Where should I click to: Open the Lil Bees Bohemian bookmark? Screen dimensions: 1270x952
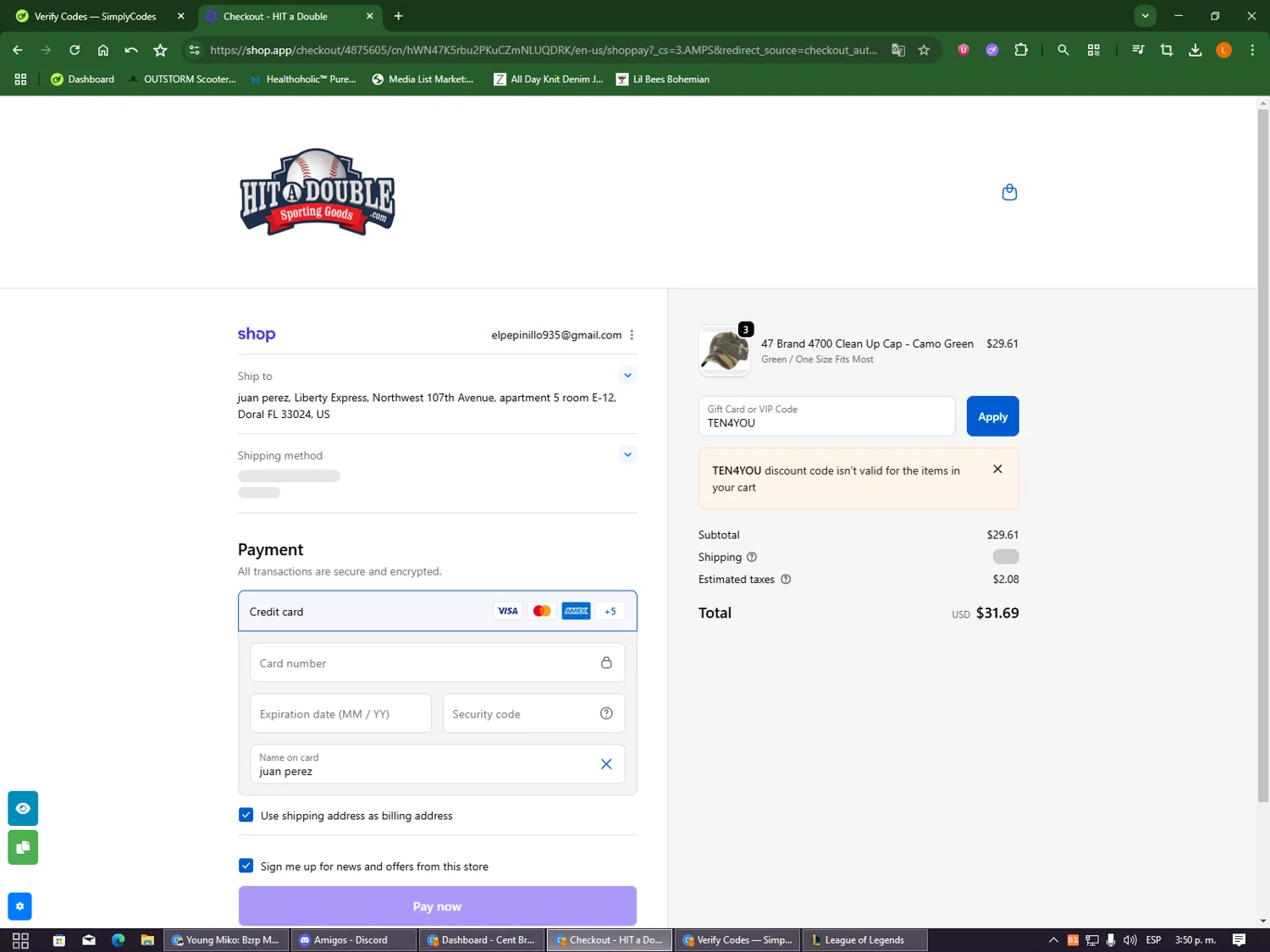click(x=663, y=79)
